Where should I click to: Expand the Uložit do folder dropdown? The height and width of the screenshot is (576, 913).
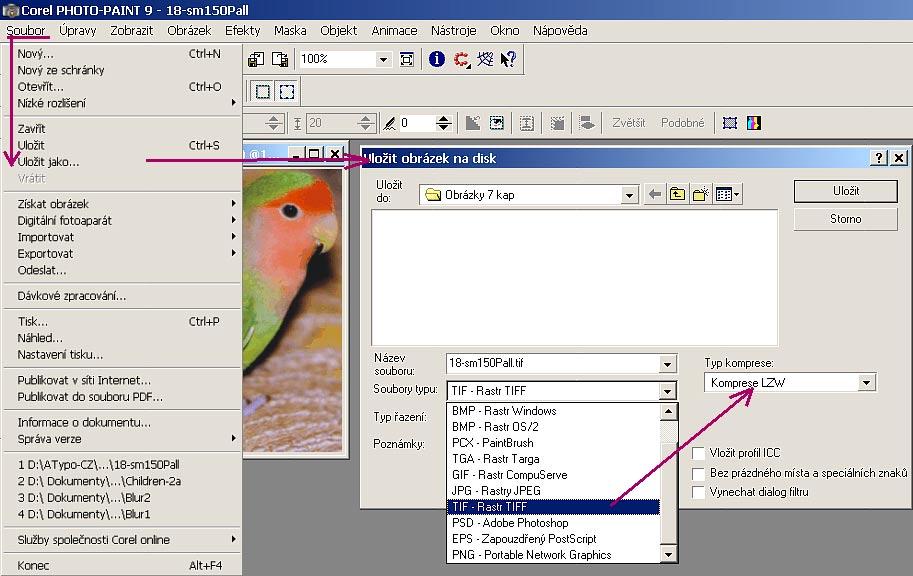pyautogui.click(x=629, y=195)
